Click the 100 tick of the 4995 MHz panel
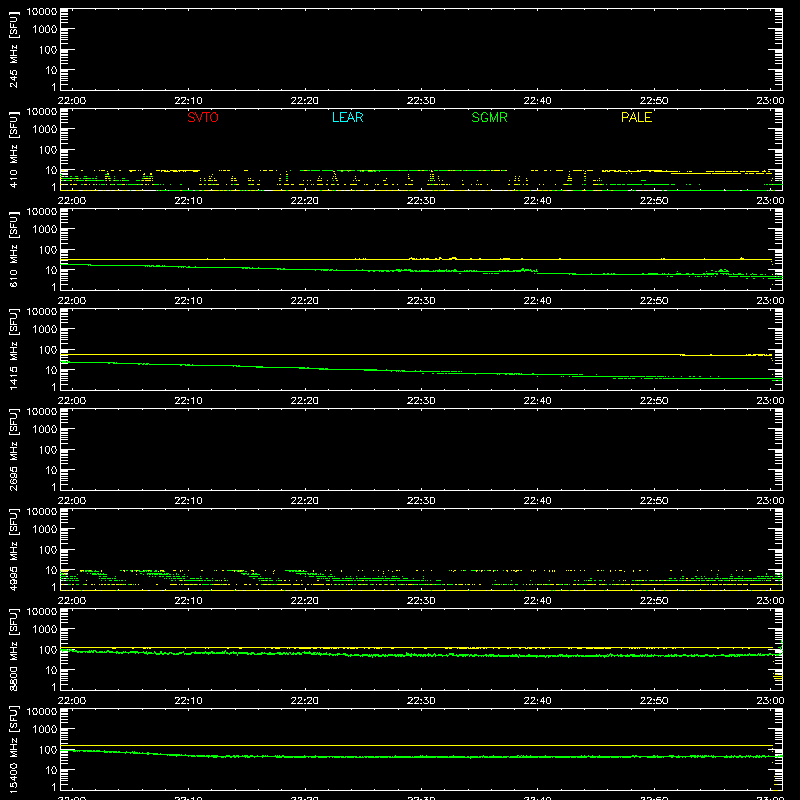The image size is (800, 800). tap(48, 550)
